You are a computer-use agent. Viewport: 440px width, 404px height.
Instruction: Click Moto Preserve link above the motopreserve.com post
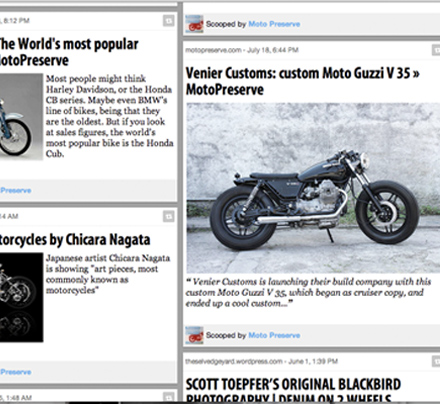pyautogui.click(x=274, y=24)
